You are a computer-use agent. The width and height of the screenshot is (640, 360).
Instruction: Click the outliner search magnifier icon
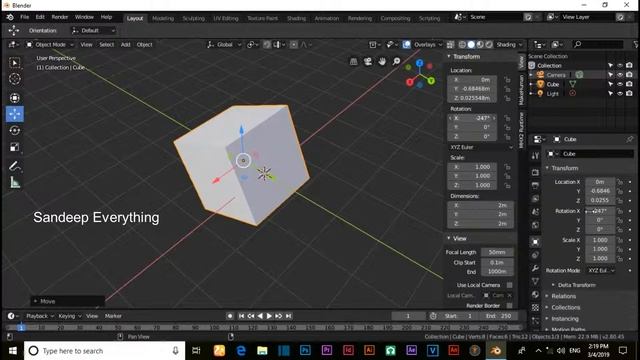(577, 44)
